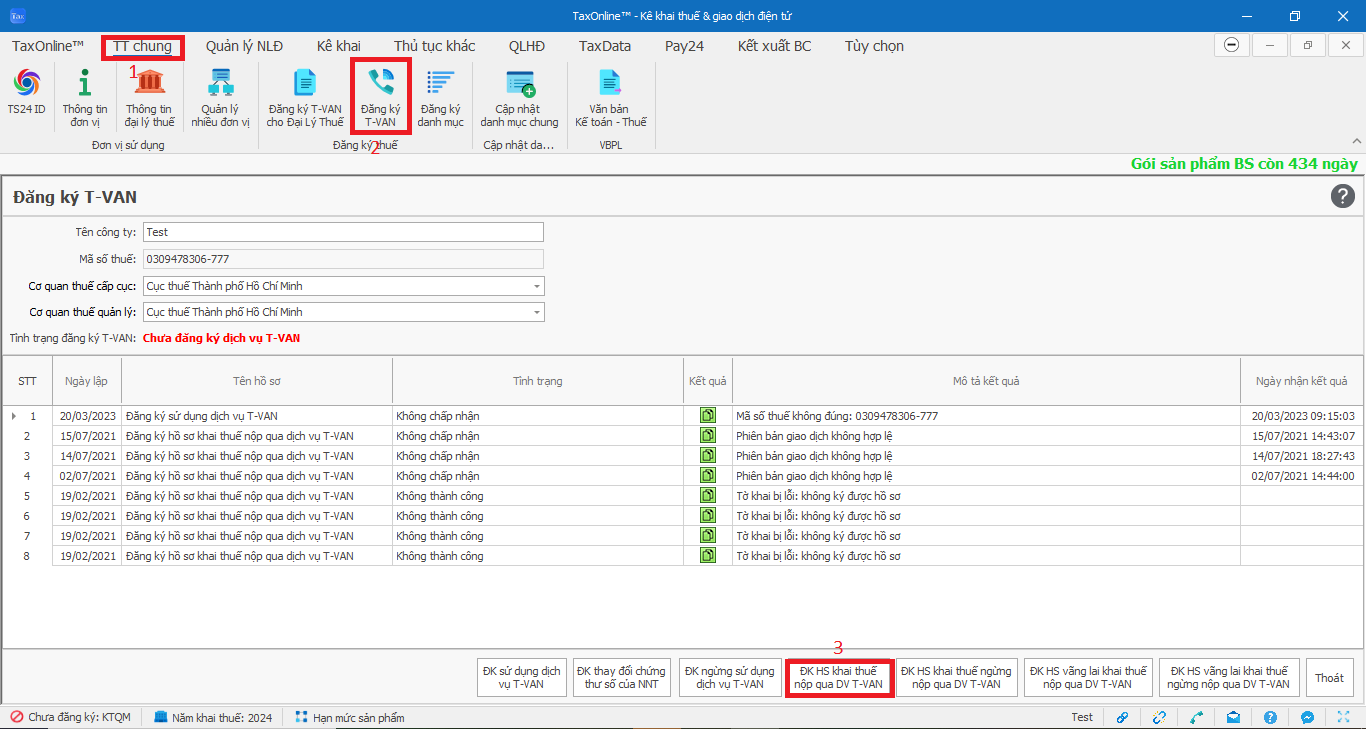Viewport: 1366px width, 729px height.
Task: Click ĐK ngừng sử dụng dịch vụ T-VAN
Action: [730, 677]
